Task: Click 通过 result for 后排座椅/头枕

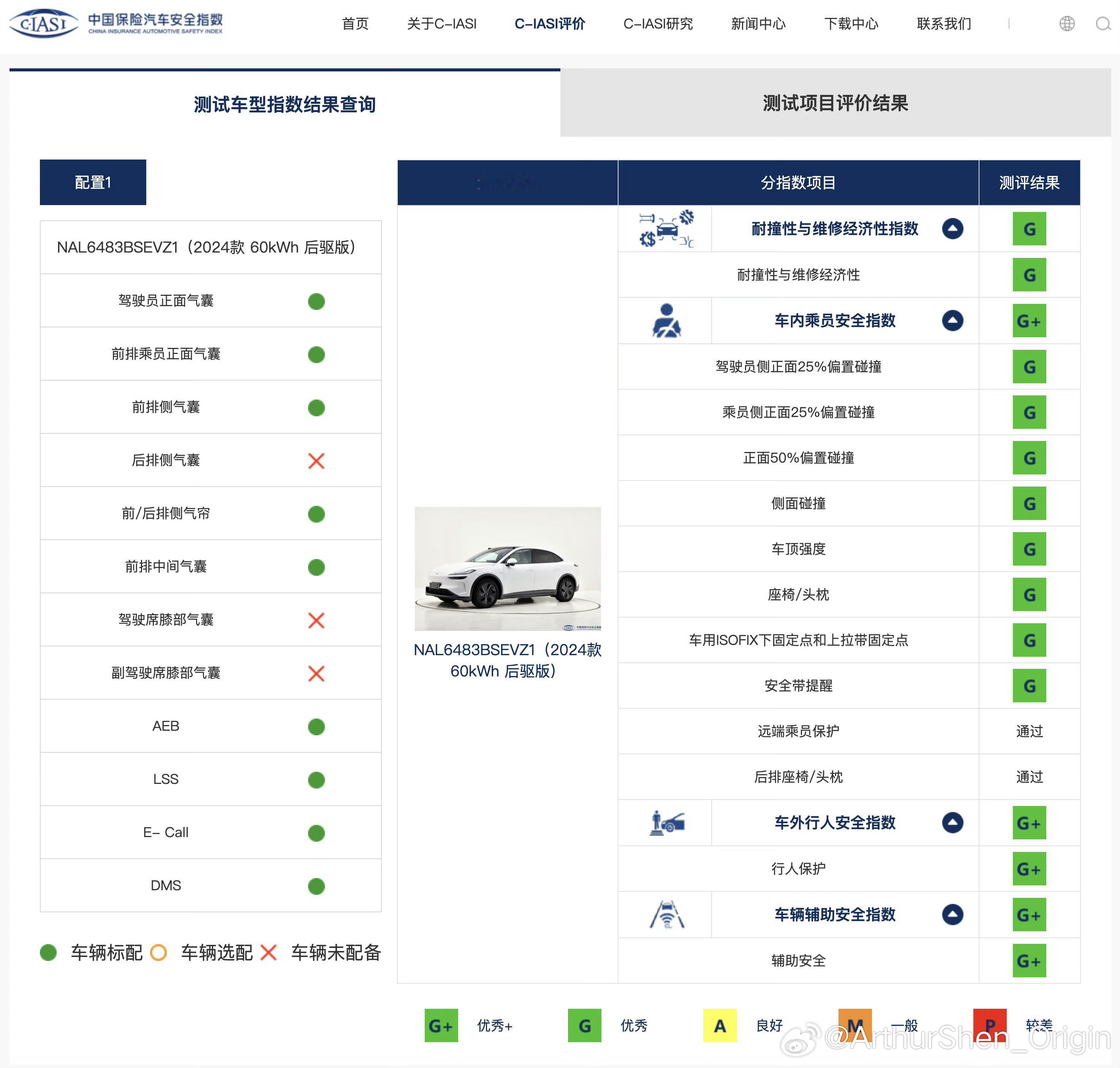Action: click(x=1030, y=777)
